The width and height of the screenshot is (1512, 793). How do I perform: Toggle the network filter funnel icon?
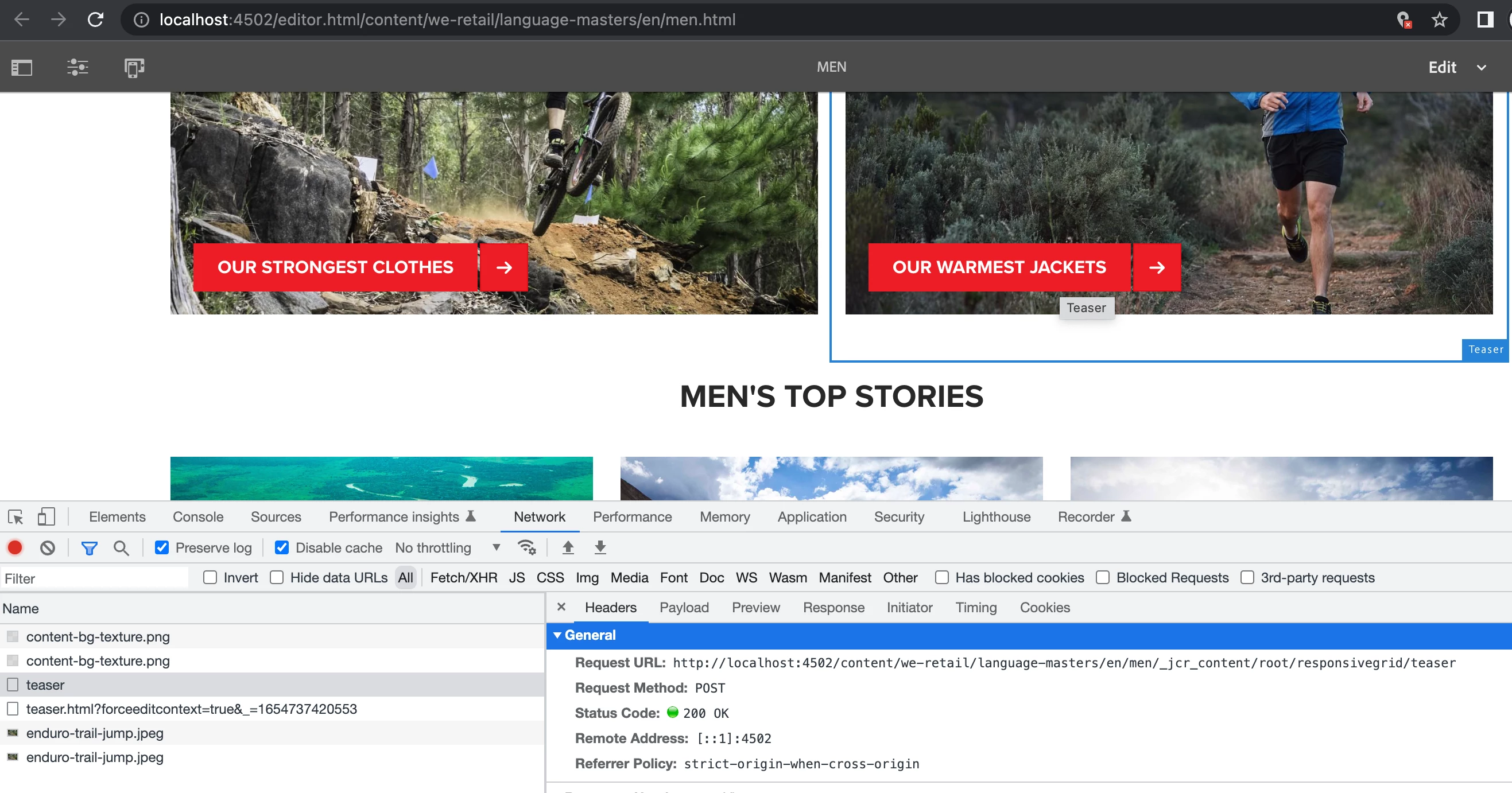coord(89,548)
